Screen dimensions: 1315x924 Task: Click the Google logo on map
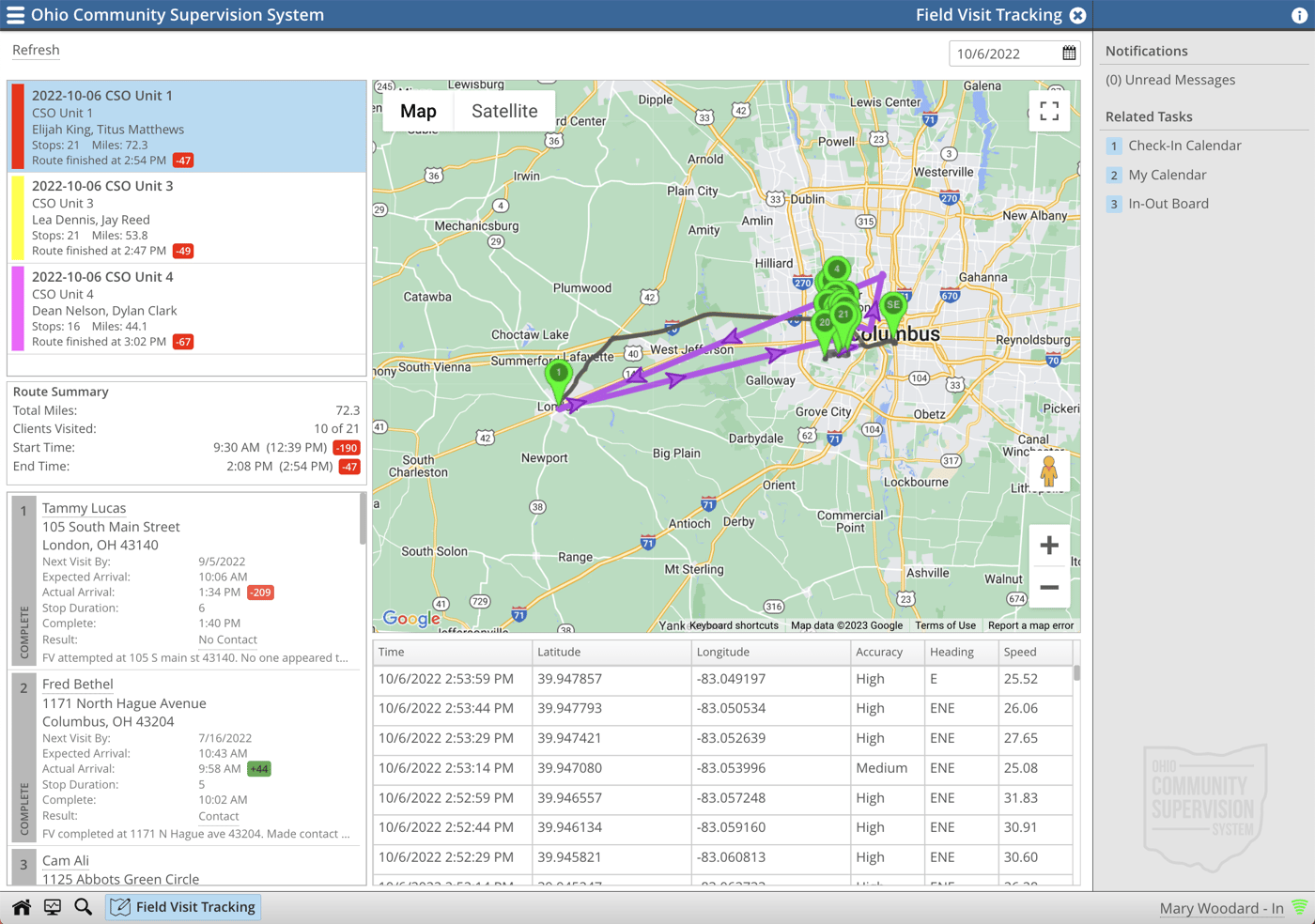(x=411, y=618)
